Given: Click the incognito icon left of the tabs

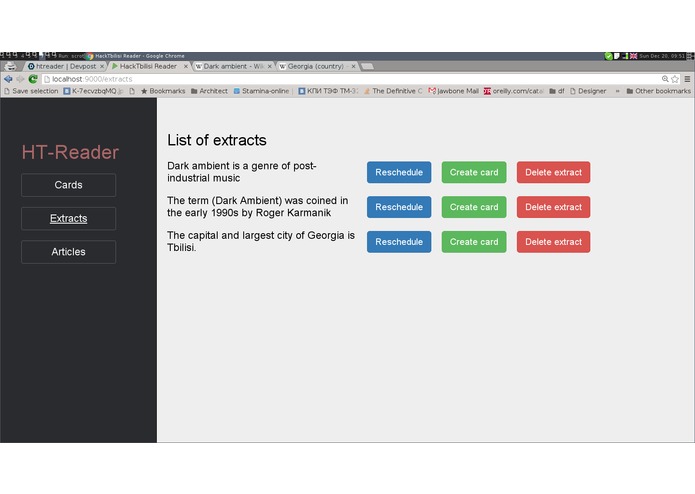Looking at the screenshot, I should tap(10, 66).
